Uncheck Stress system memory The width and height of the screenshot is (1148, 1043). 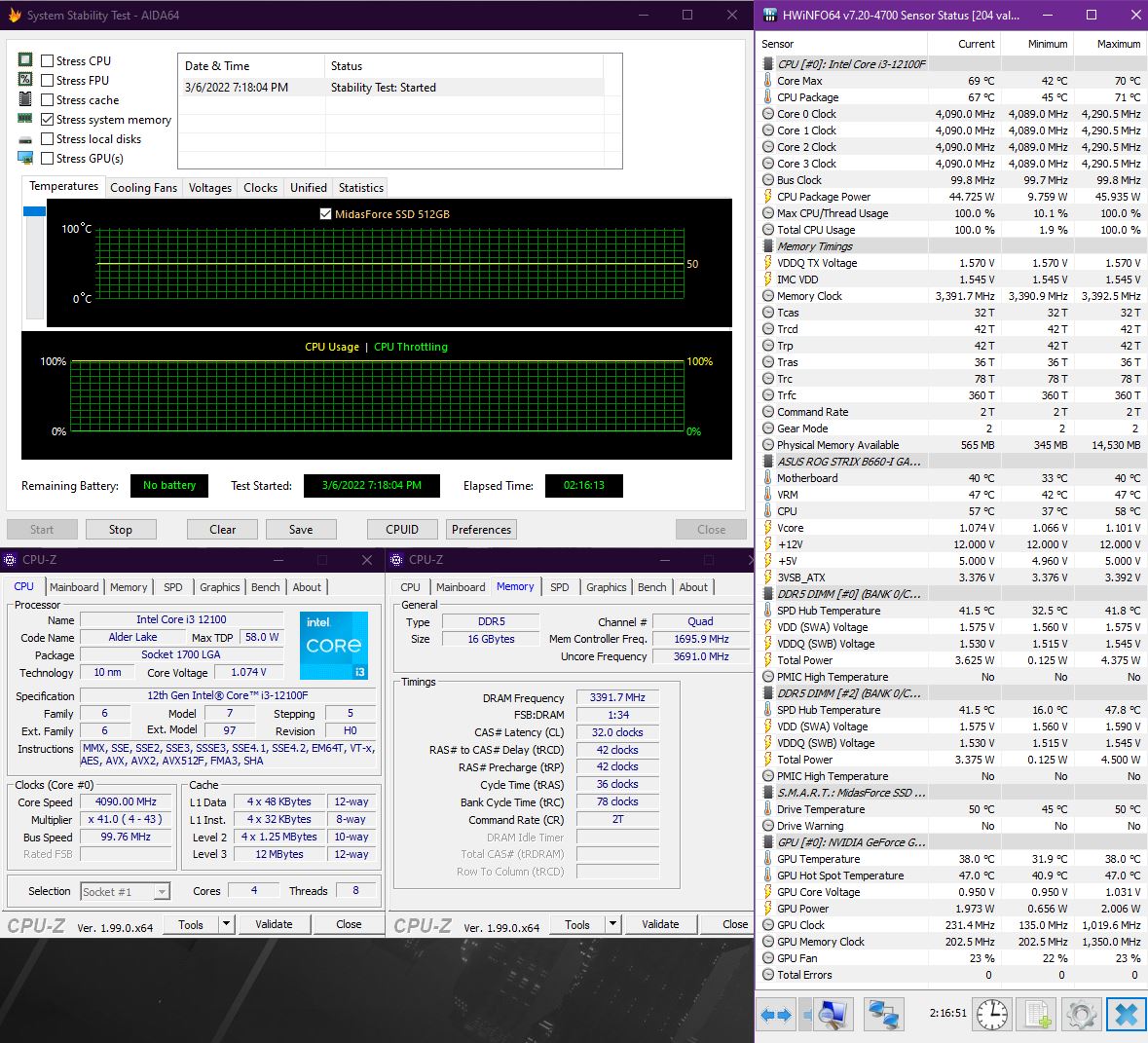47,119
